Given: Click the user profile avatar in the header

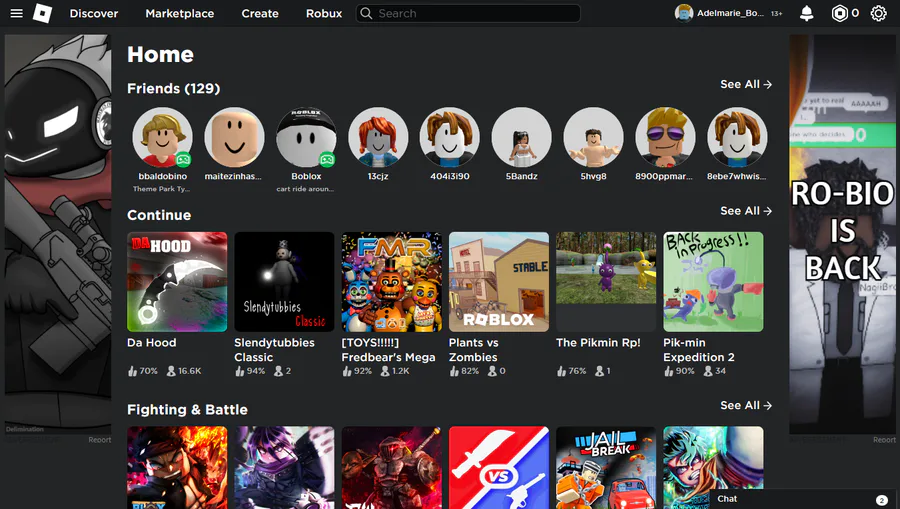Looking at the screenshot, I should (684, 13).
